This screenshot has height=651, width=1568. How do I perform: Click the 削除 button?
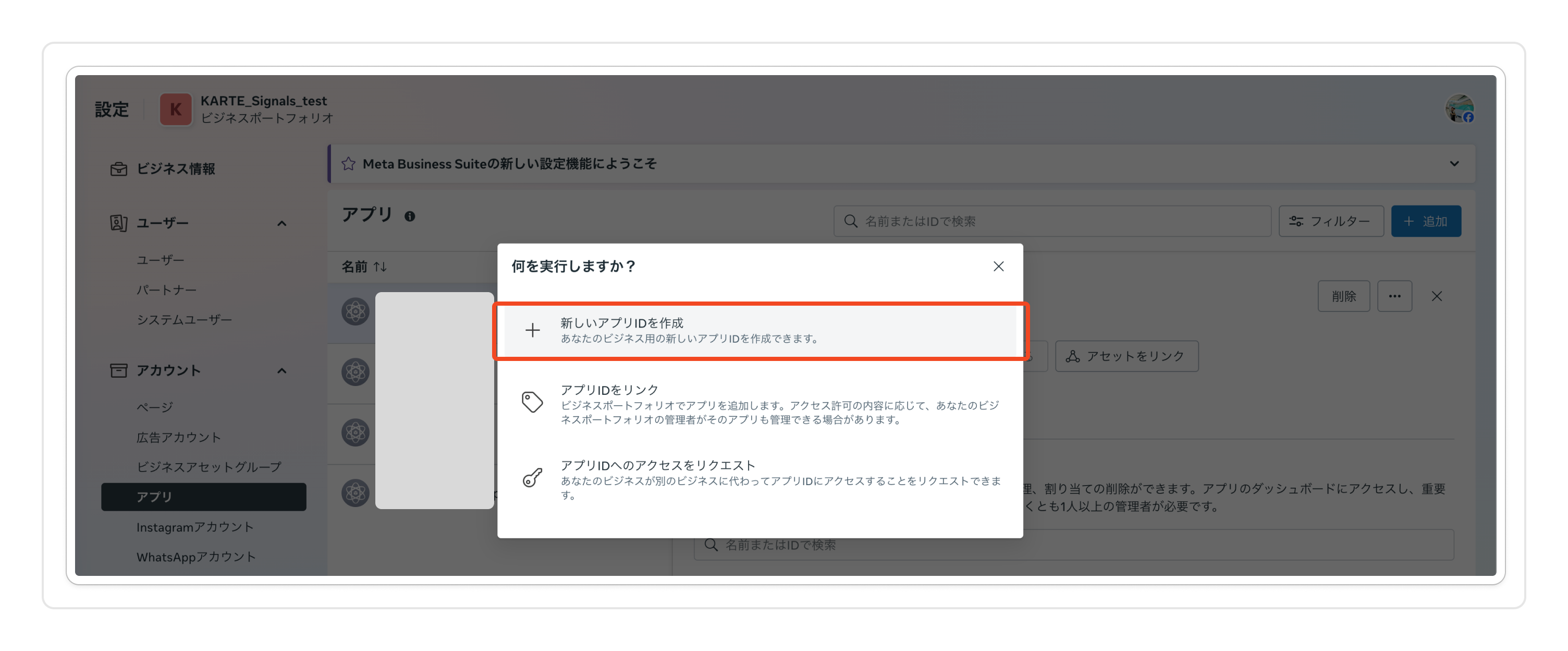[x=1343, y=296]
